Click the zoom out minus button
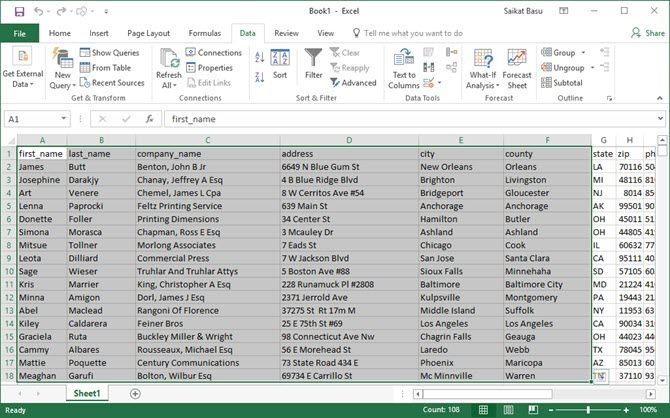 point(552,410)
